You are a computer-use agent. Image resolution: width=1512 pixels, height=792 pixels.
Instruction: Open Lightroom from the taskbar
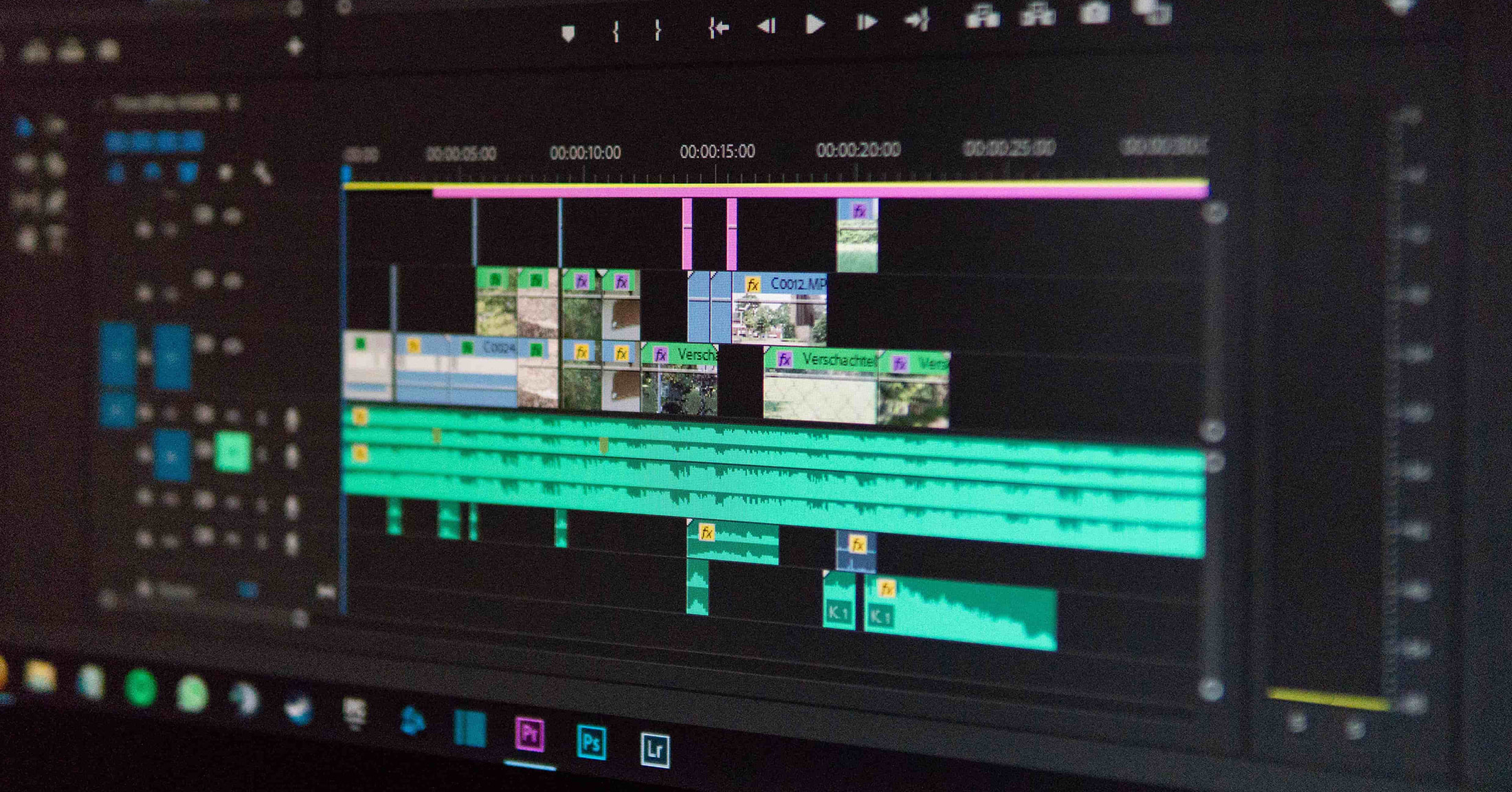pyautogui.click(x=654, y=749)
